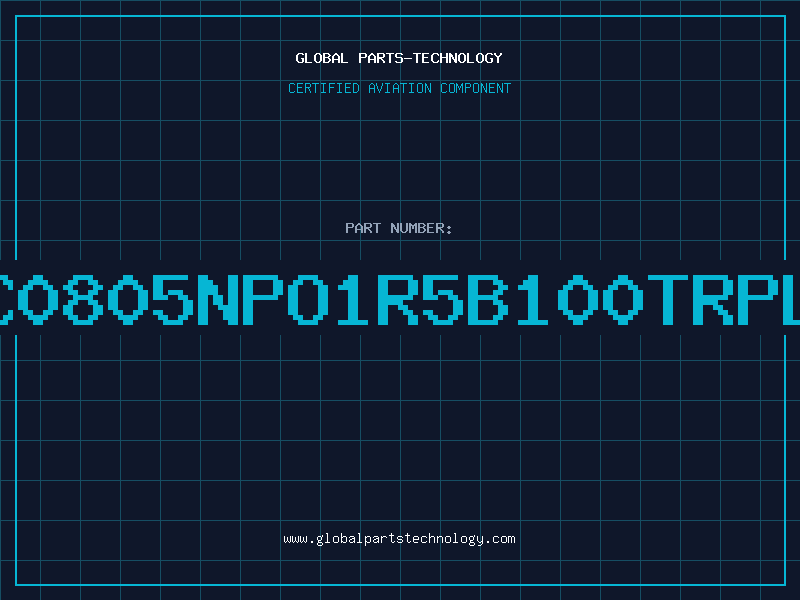Click the large C0805NP01R5B100TRPL part number

click(400, 299)
